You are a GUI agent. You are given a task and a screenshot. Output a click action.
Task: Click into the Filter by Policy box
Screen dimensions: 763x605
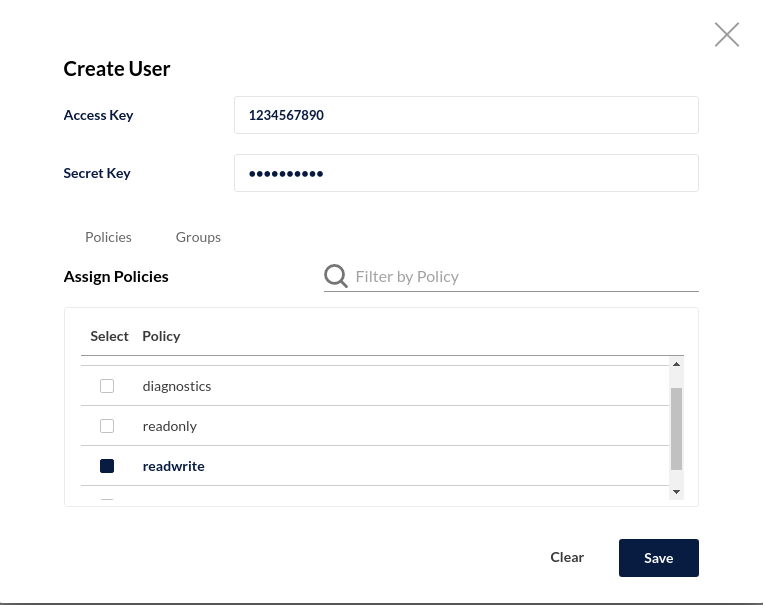pyautogui.click(x=527, y=276)
